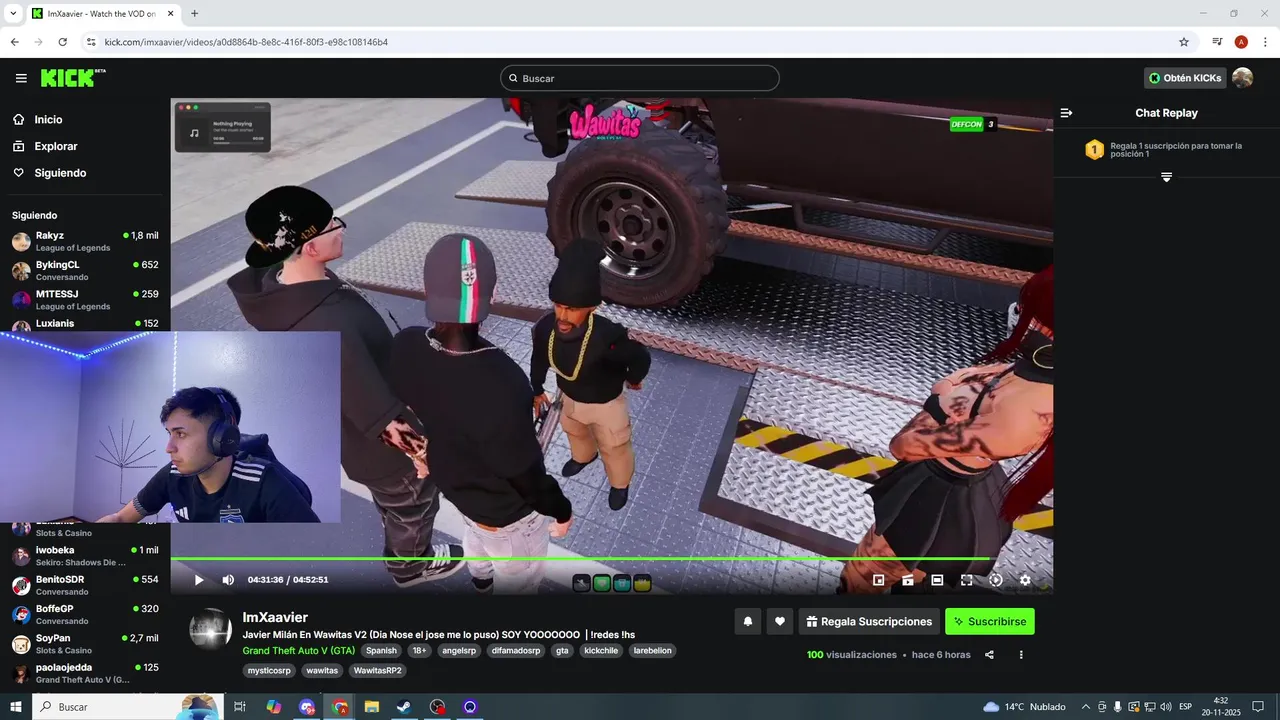The image size is (1280, 720).
Task: Open iwobeka channel in following list
Action: point(85,556)
